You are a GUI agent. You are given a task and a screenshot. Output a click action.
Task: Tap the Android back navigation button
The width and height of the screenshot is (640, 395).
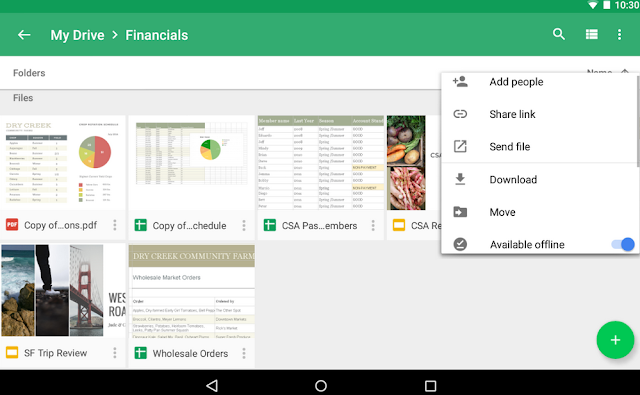pos(212,386)
